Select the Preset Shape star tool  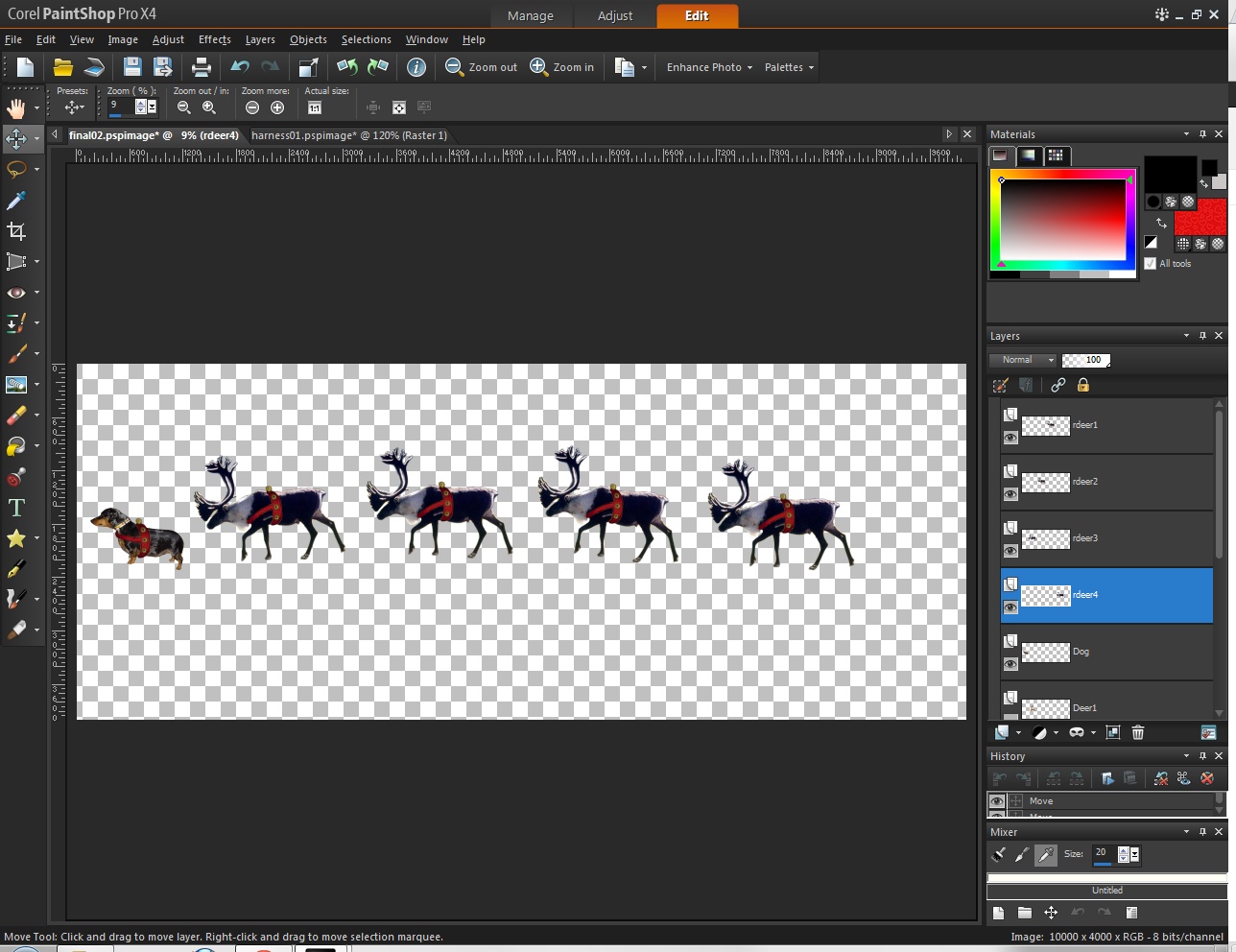16,538
